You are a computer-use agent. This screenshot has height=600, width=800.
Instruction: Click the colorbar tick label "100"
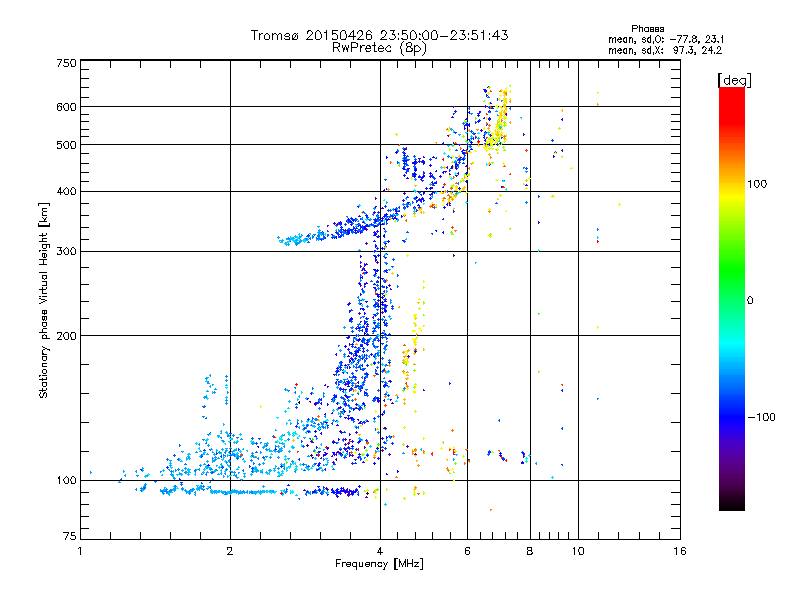tap(757, 184)
